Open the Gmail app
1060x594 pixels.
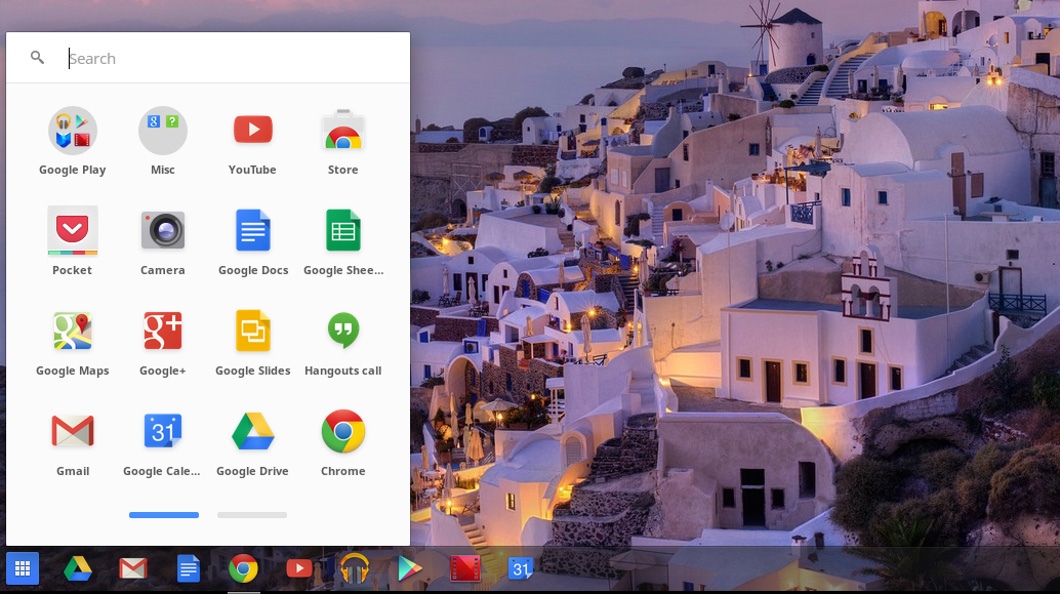(72, 430)
